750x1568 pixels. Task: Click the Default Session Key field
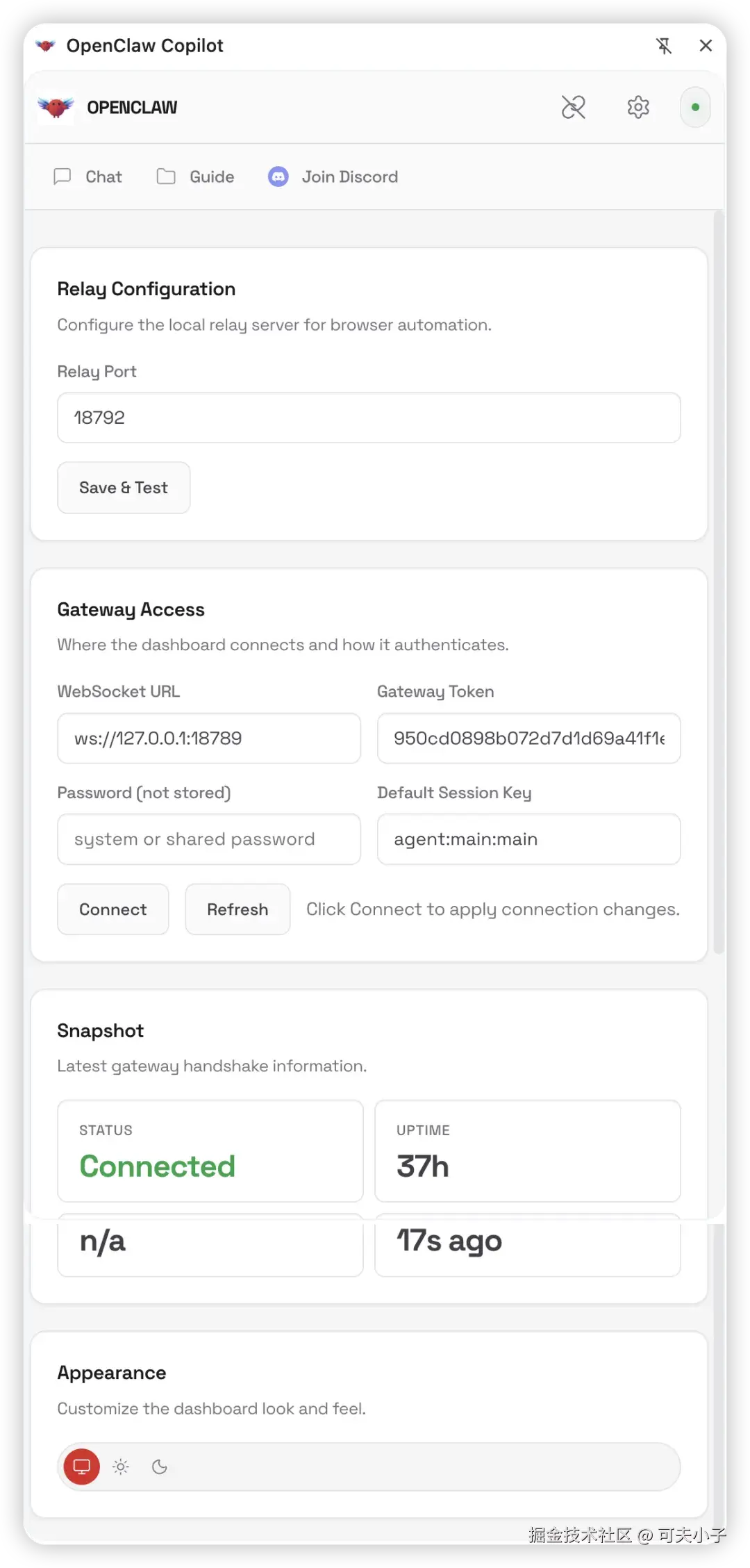pos(528,839)
